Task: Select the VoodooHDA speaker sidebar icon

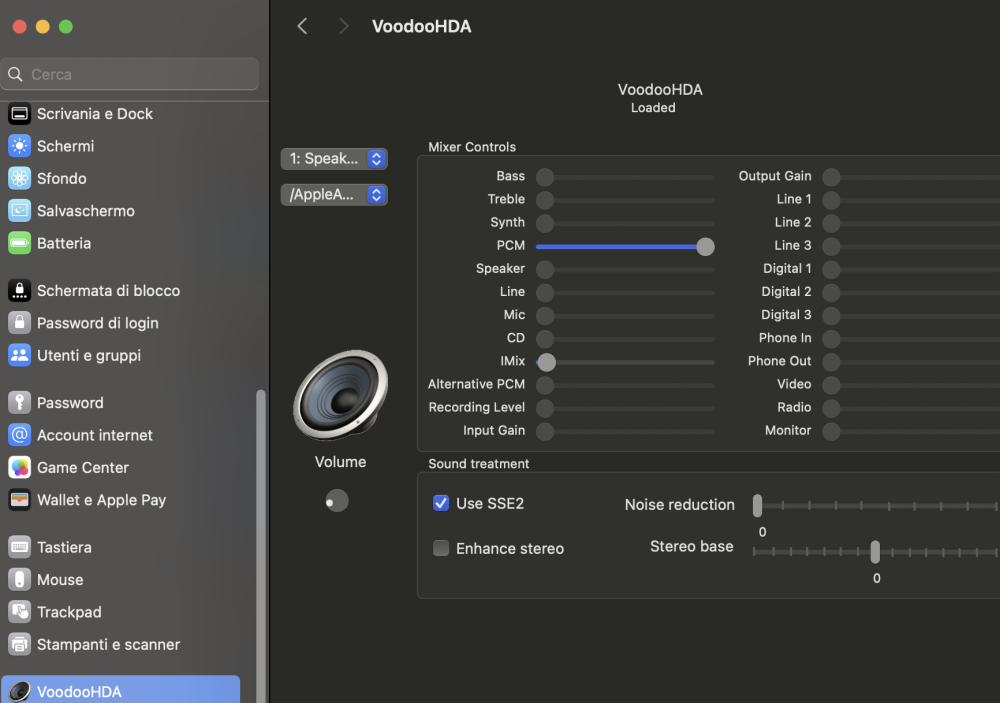Action: tap(19, 692)
